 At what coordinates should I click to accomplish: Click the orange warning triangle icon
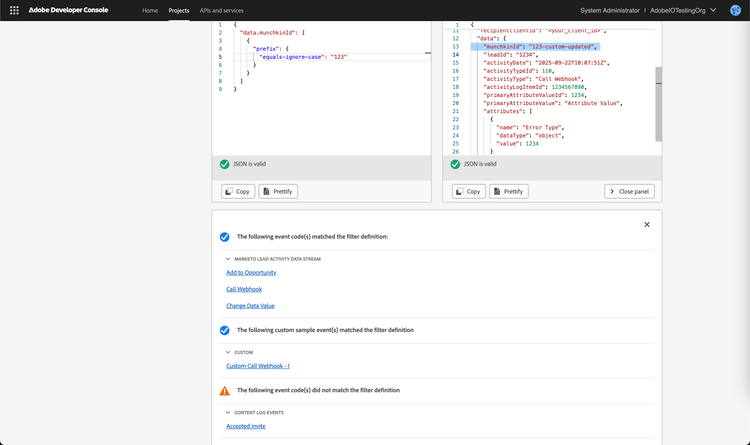[225, 390]
